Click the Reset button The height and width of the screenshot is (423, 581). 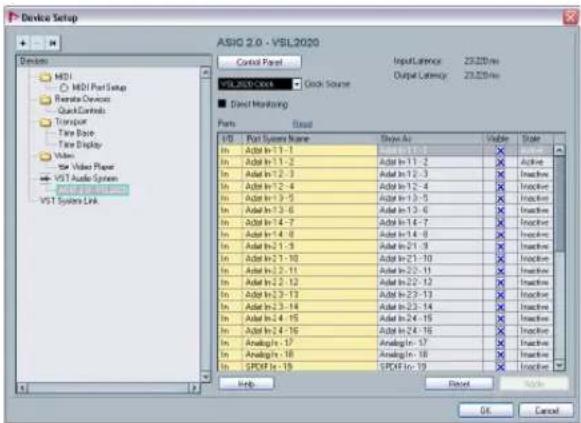point(459,384)
